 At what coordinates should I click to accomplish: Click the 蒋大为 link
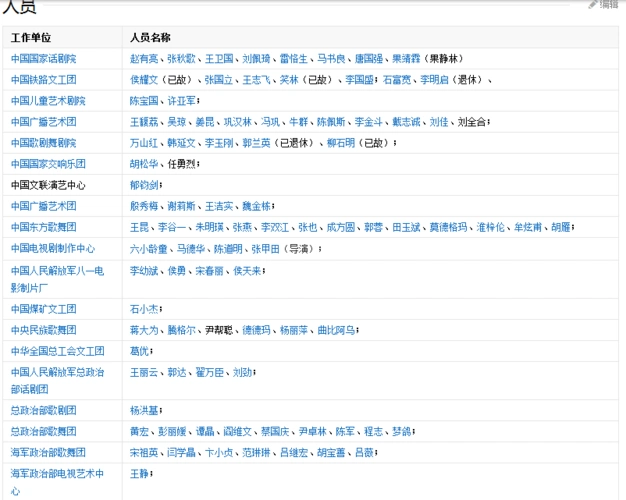point(144,330)
